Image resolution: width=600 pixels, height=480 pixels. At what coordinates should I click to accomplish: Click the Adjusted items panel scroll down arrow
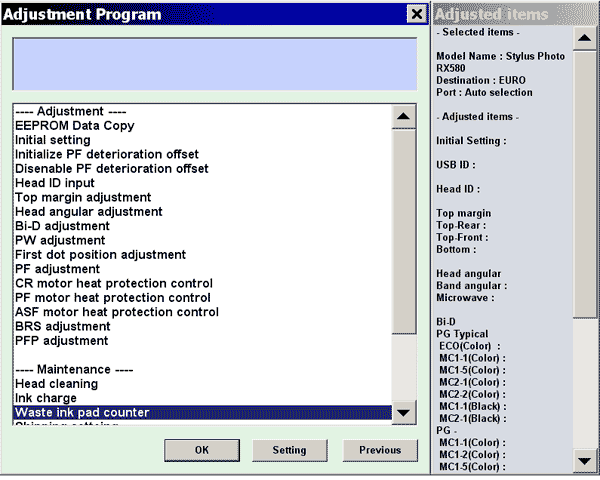tap(584, 461)
